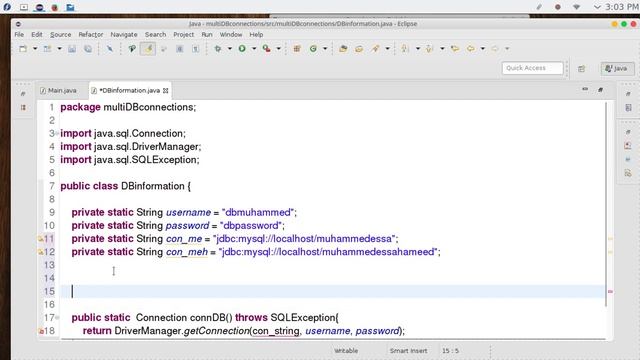Expand the New wizard dropdown arrow
640x360 pixels.
point(35,49)
